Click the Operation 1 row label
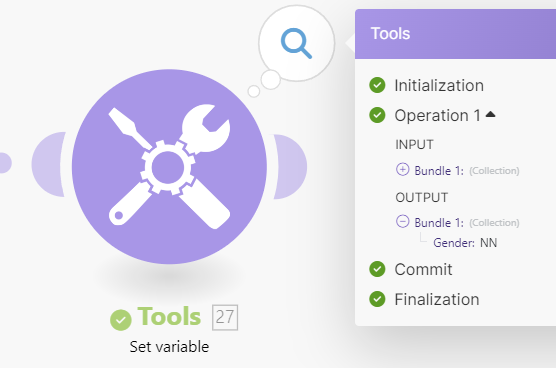This screenshot has width=556, height=368. point(438,115)
